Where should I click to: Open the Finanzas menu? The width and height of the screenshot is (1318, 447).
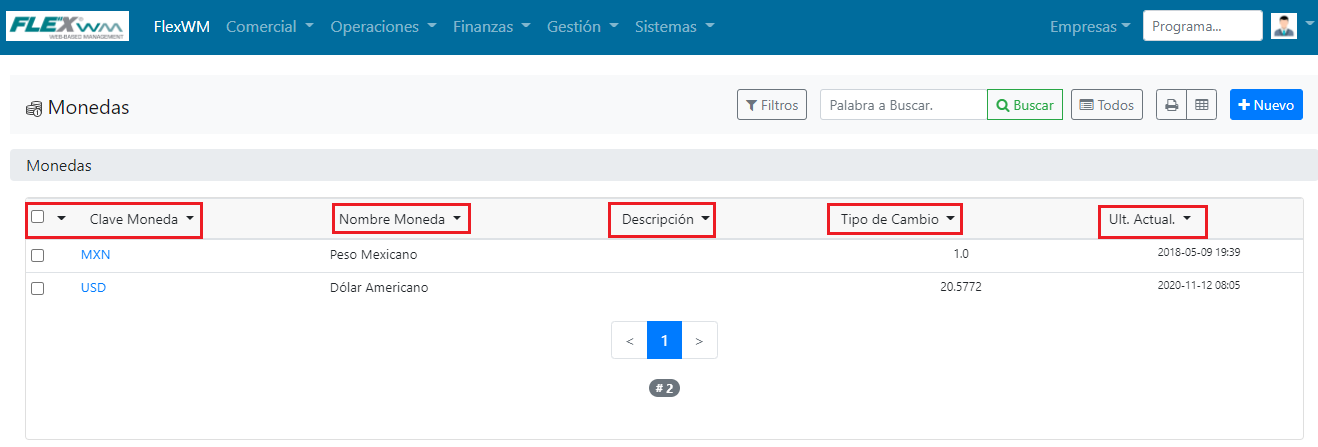tap(491, 27)
